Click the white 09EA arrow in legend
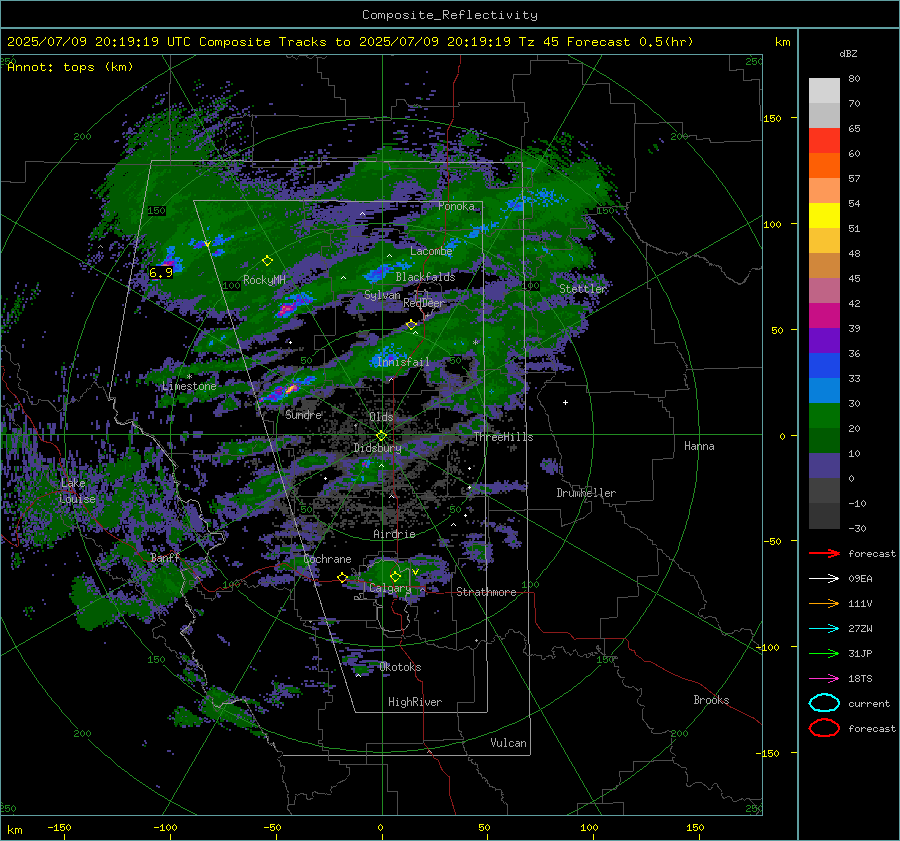The image size is (900, 841). coord(824,579)
